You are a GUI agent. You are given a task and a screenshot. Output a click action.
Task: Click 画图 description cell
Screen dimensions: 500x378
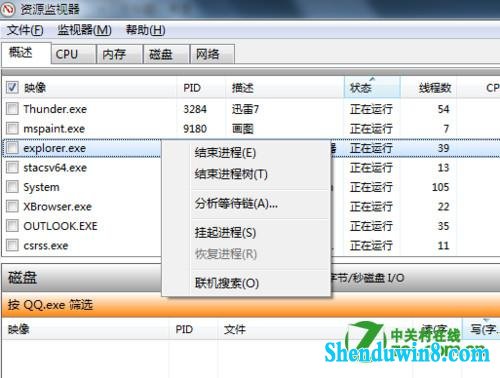(243, 129)
